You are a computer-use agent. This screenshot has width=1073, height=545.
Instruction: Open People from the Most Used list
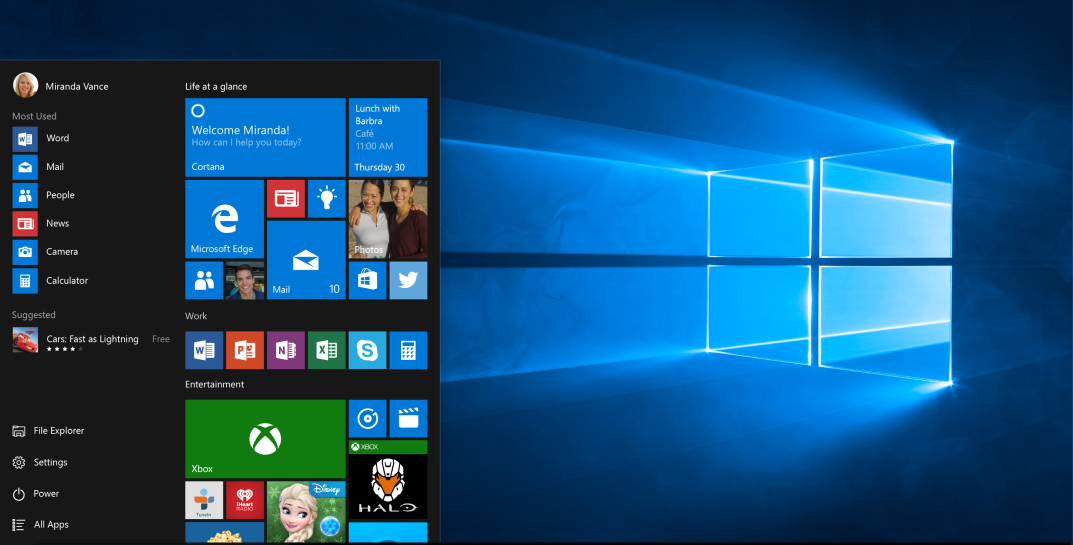(44, 195)
